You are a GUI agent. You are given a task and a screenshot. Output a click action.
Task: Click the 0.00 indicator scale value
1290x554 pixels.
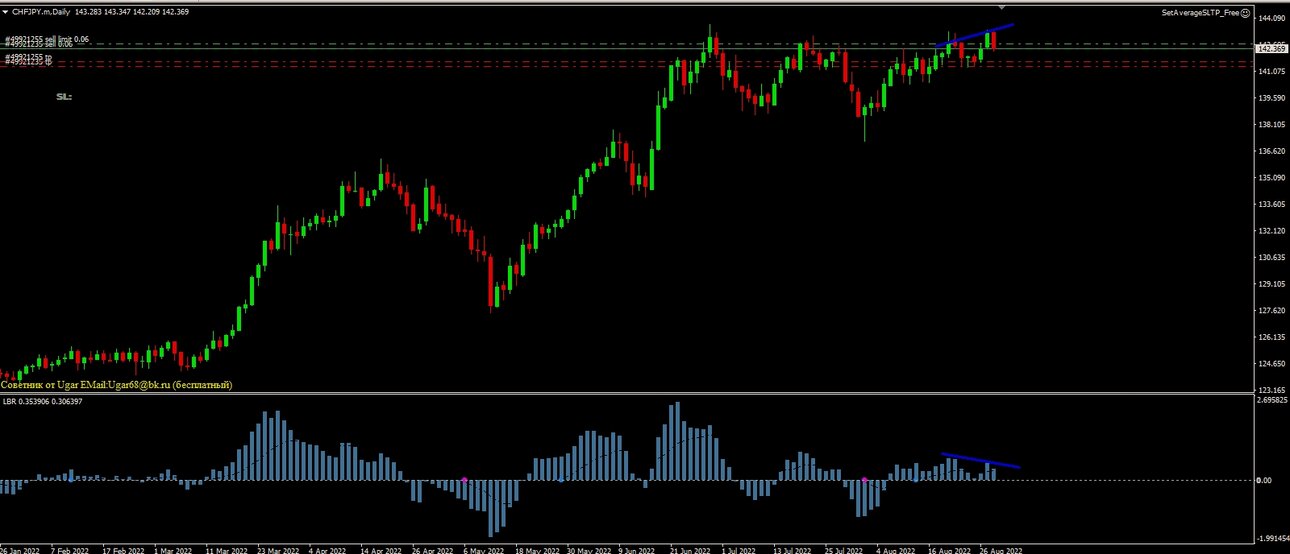tap(1264, 480)
